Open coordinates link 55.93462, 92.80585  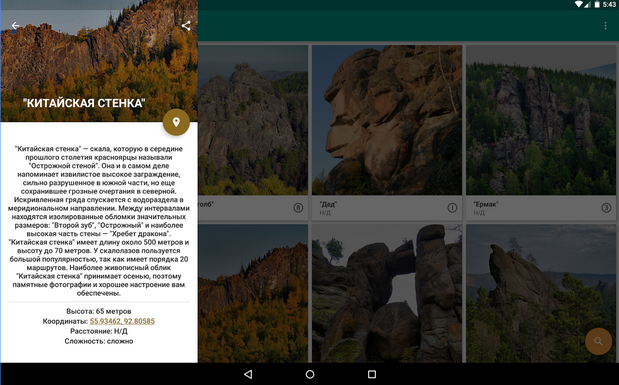(122, 321)
